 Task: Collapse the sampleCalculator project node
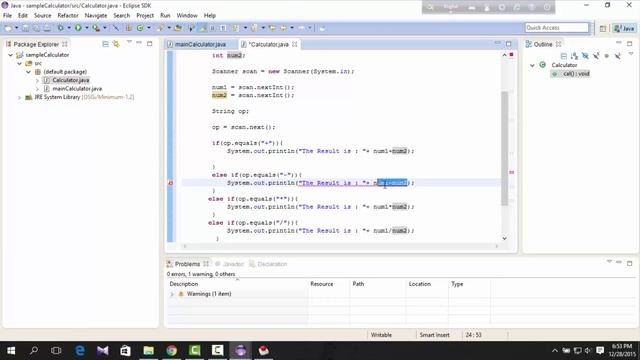11,55
